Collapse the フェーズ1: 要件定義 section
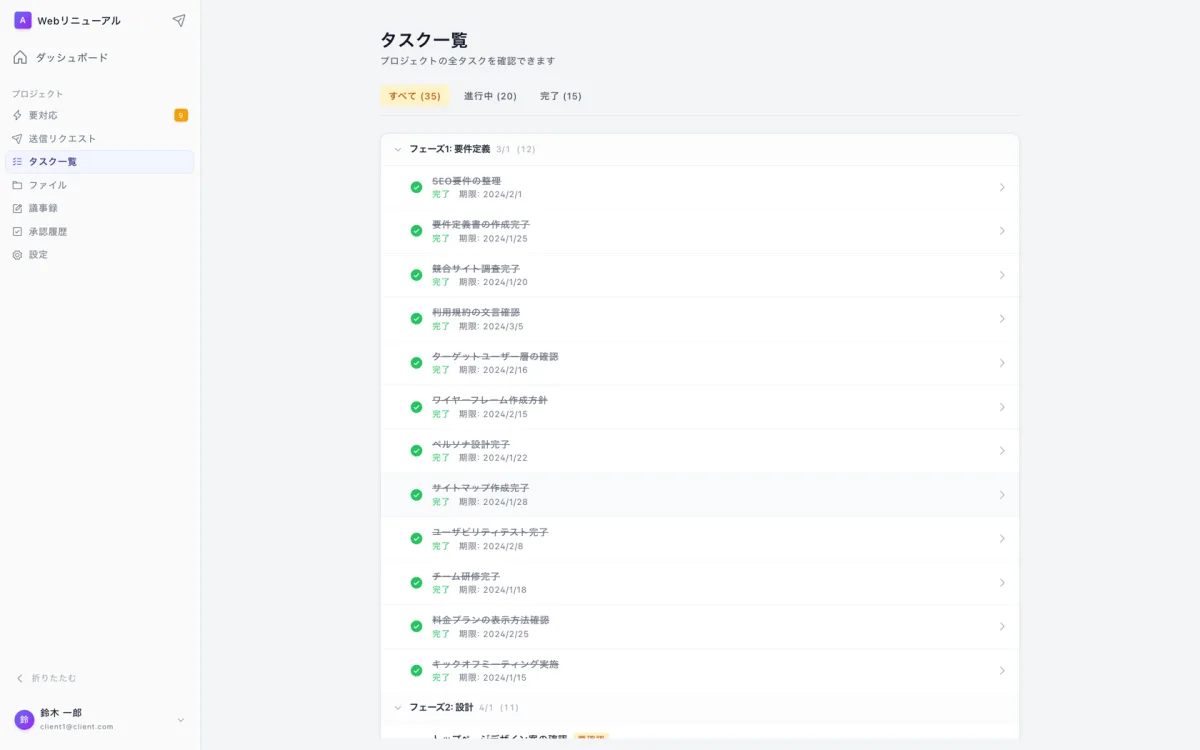The width and height of the screenshot is (1200, 750). (x=398, y=149)
